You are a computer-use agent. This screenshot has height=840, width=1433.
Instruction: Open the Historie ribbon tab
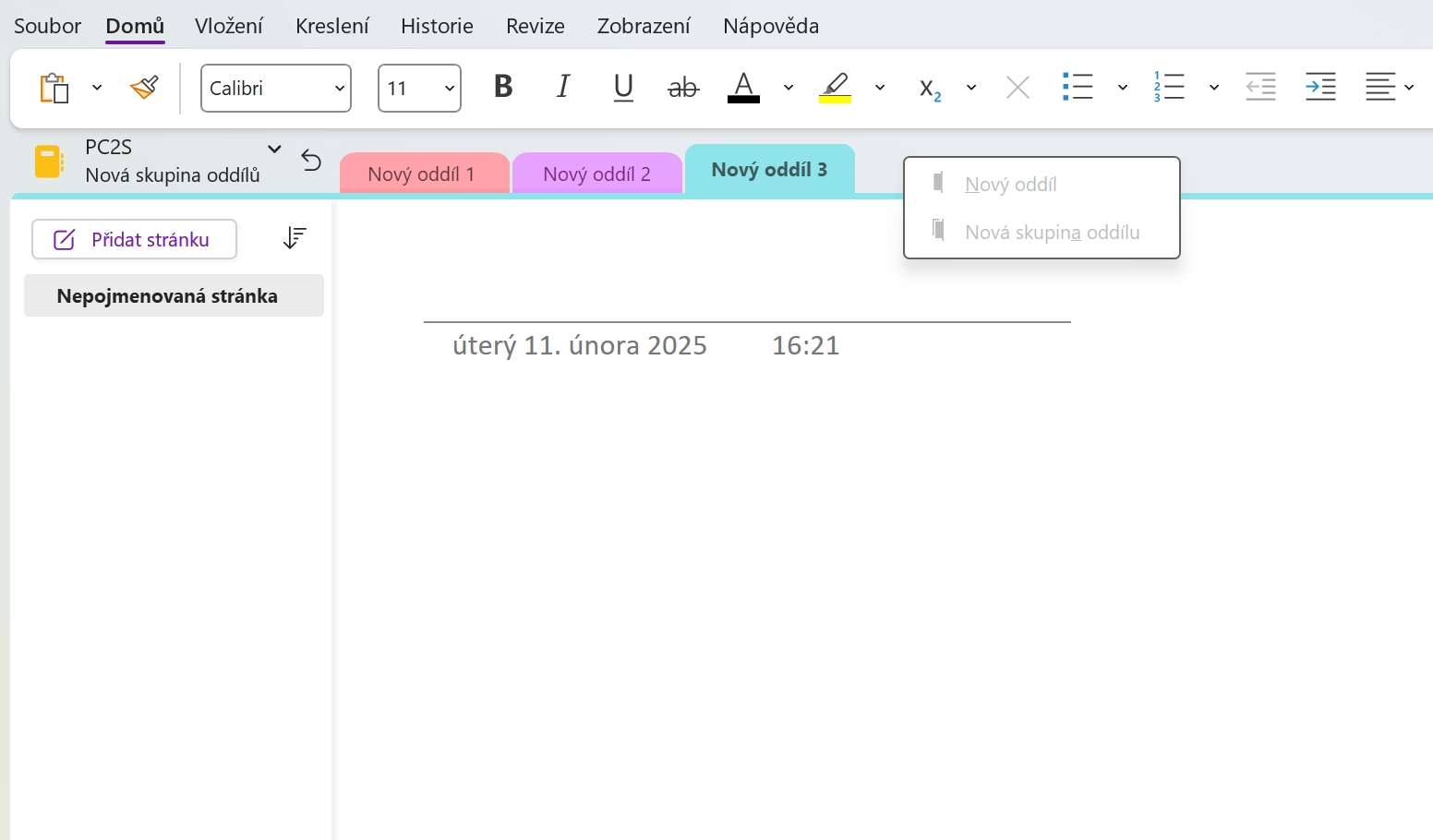click(x=437, y=26)
